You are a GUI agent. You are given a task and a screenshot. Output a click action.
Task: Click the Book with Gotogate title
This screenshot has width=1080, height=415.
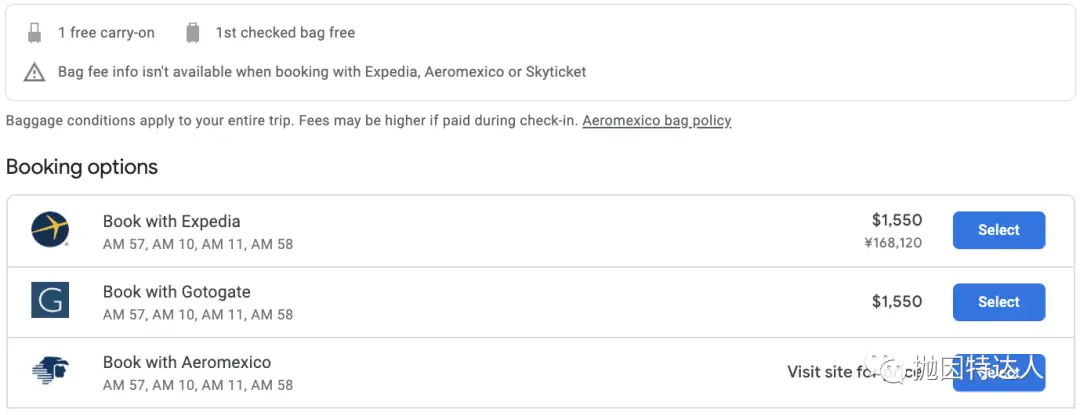pyautogui.click(x=176, y=292)
